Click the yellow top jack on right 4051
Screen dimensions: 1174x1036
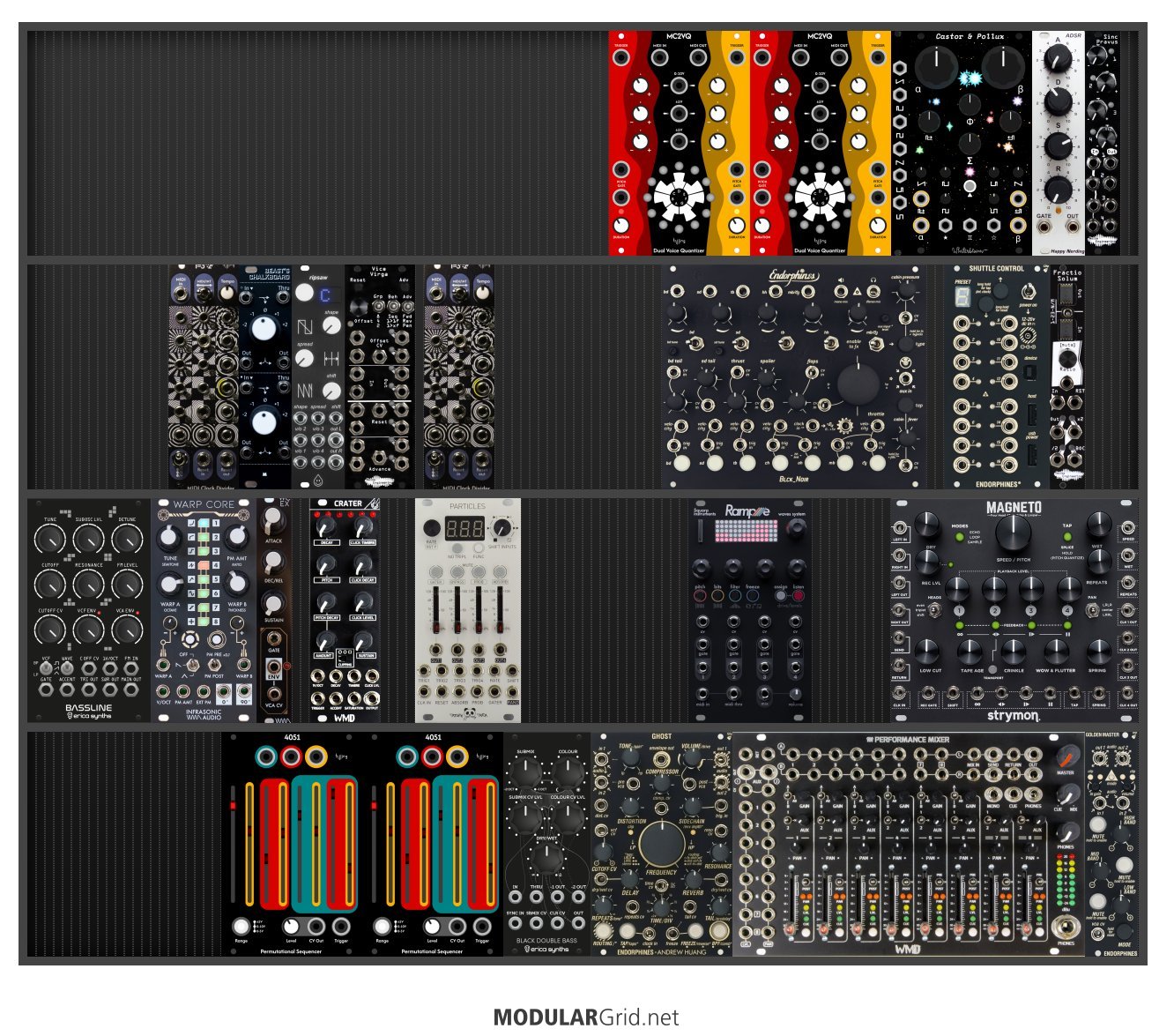click(457, 757)
